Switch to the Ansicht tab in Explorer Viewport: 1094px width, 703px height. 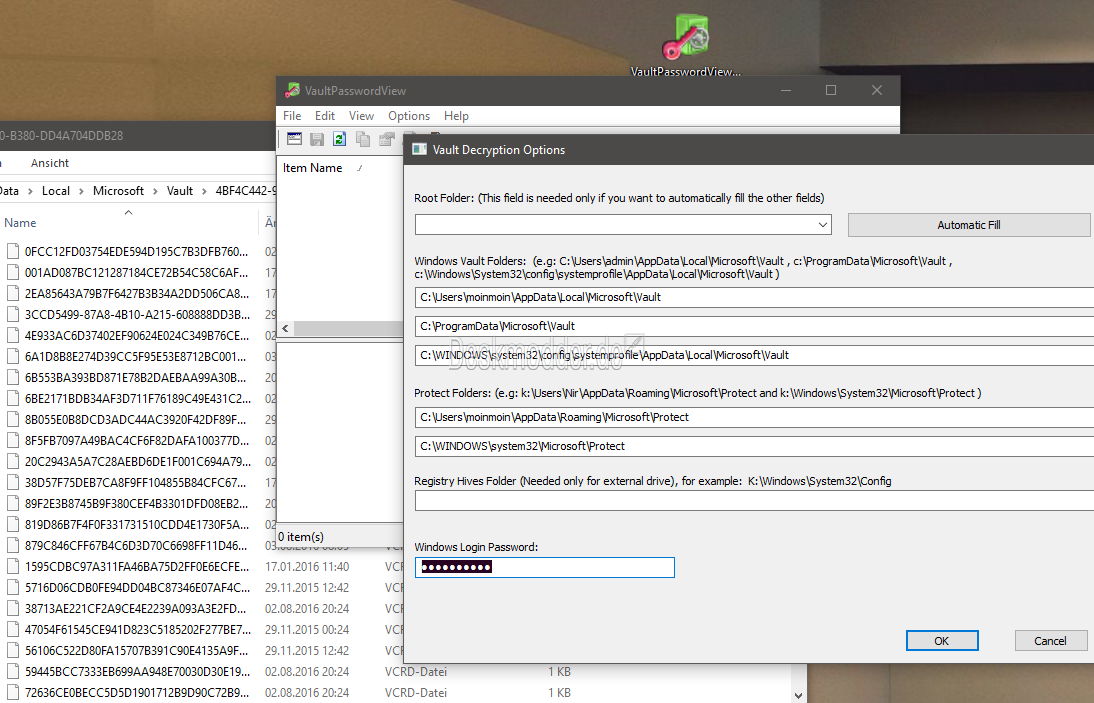click(x=50, y=163)
